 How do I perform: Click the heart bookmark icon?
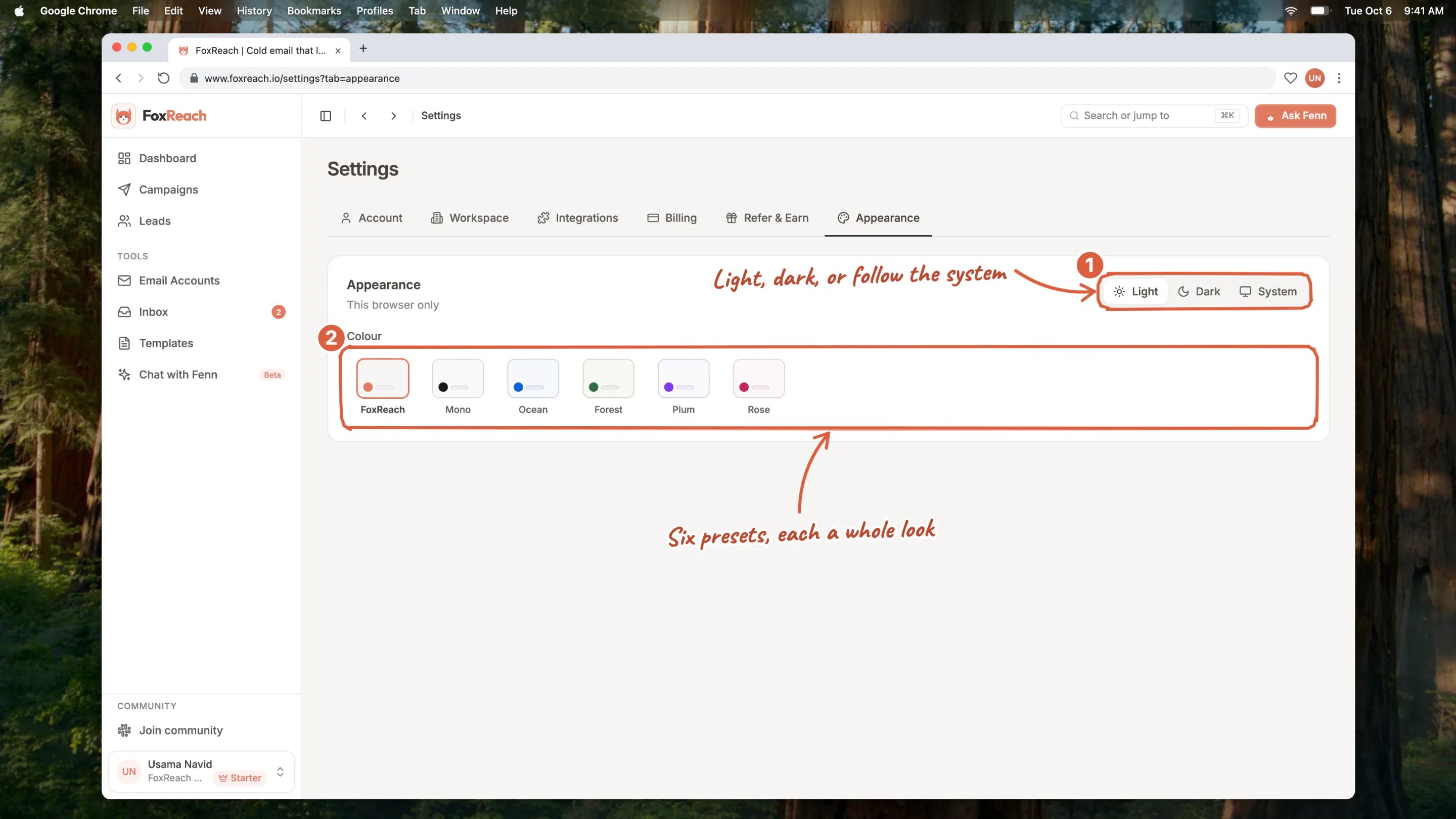(x=1290, y=78)
